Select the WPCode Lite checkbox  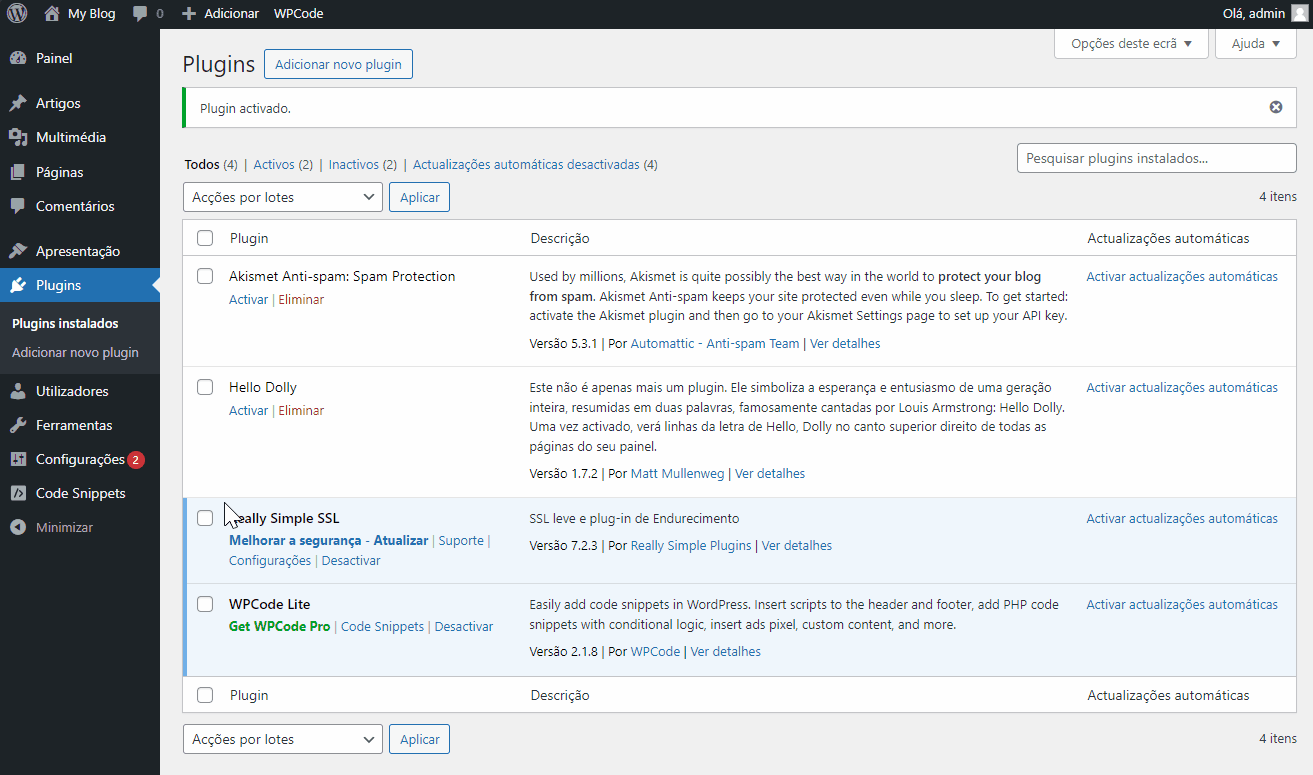[x=205, y=604]
